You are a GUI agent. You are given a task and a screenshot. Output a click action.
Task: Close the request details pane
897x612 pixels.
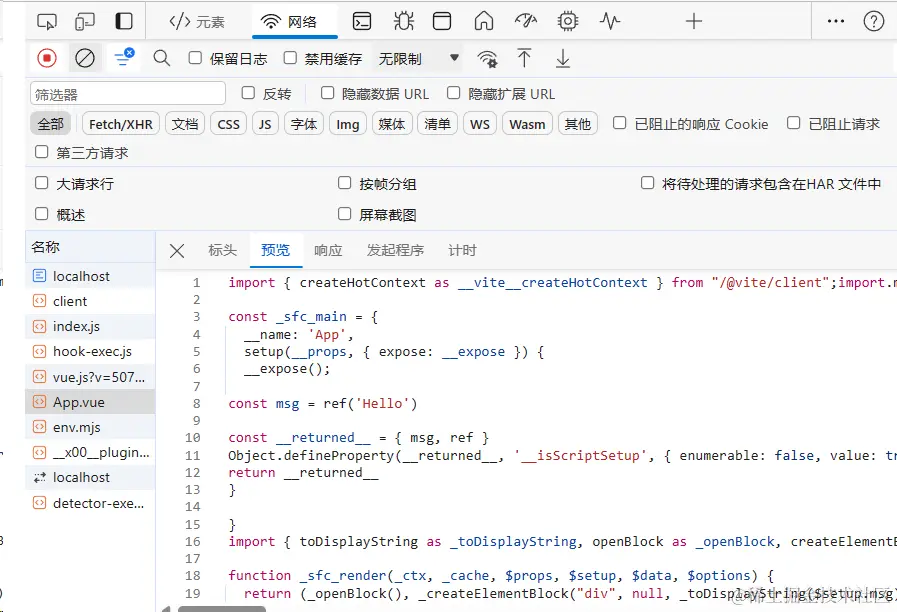point(177,251)
